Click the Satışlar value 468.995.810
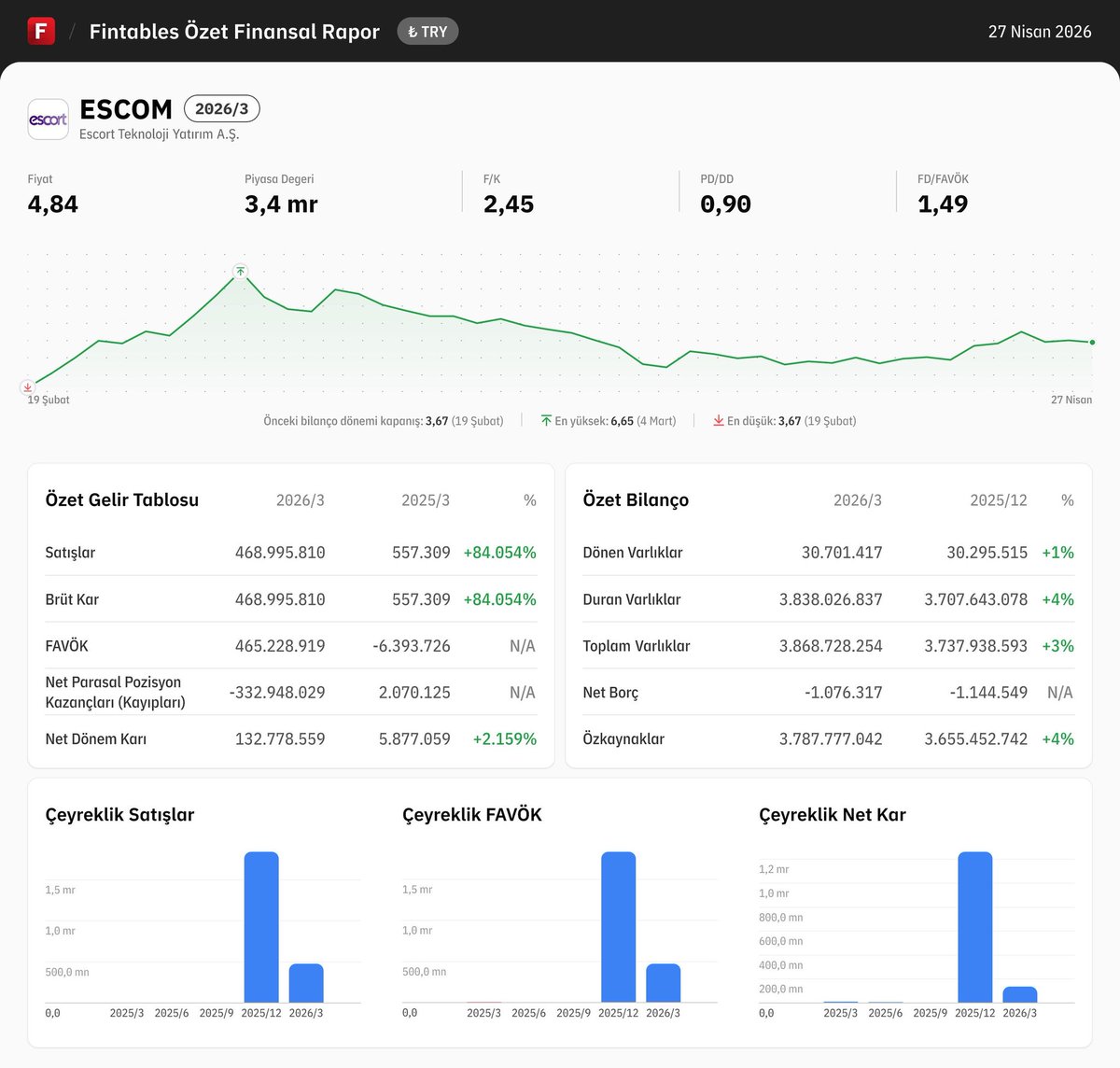The image size is (1120, 1068). point(280,553)
